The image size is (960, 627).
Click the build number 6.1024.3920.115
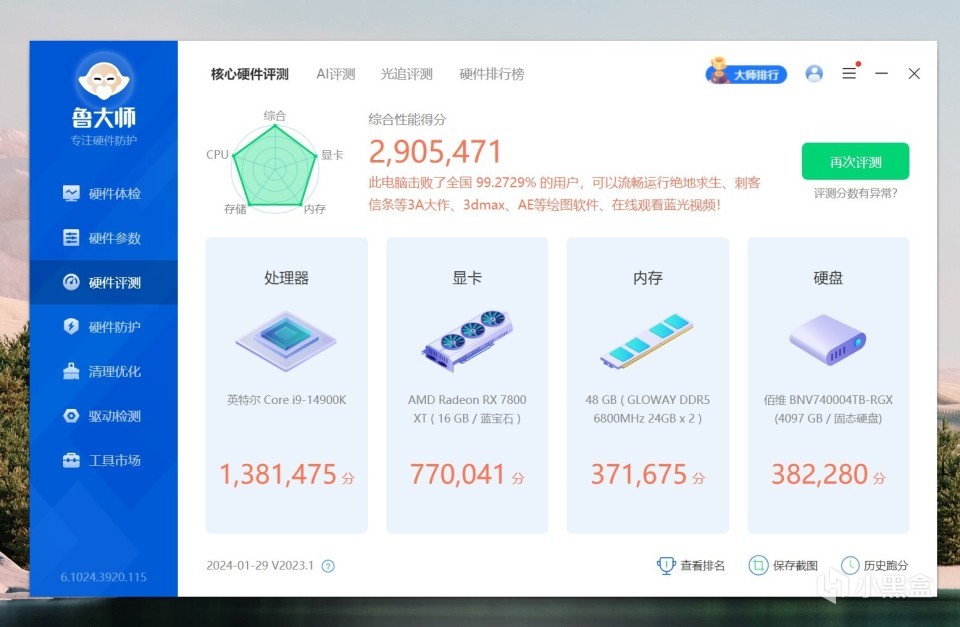[103, 577]
